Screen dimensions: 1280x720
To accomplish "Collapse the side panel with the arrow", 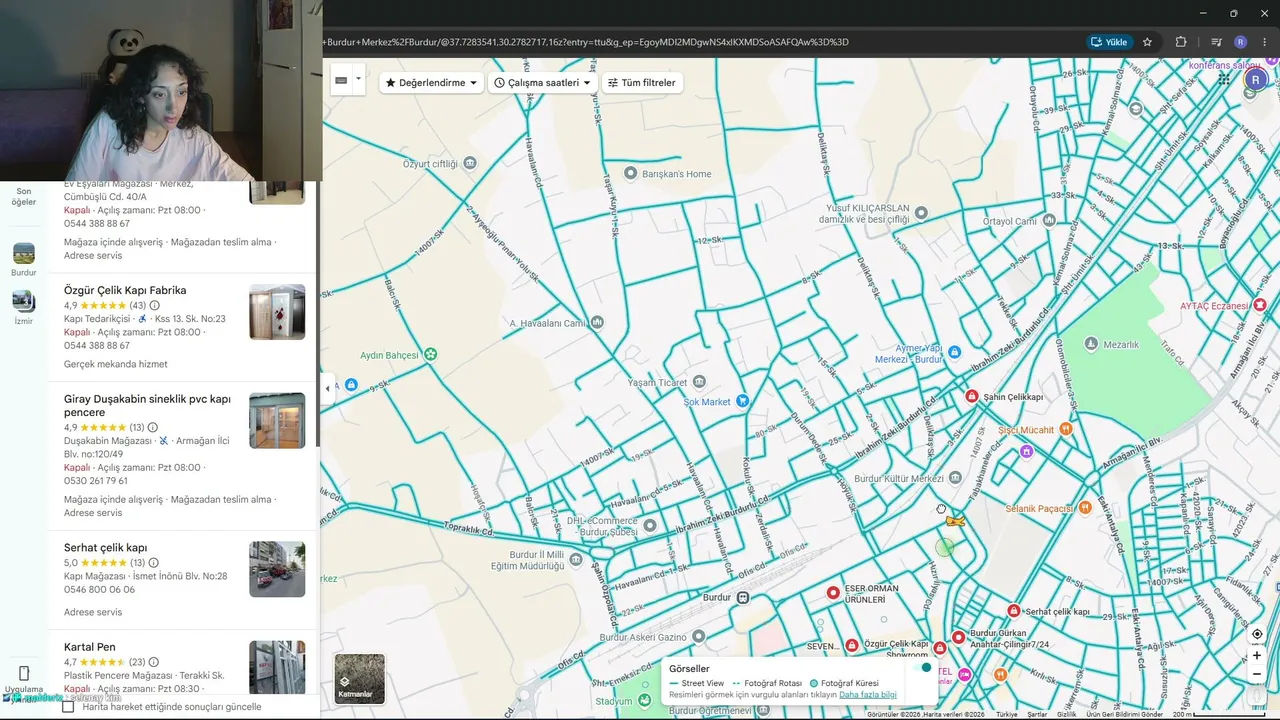I will (327, 388).
